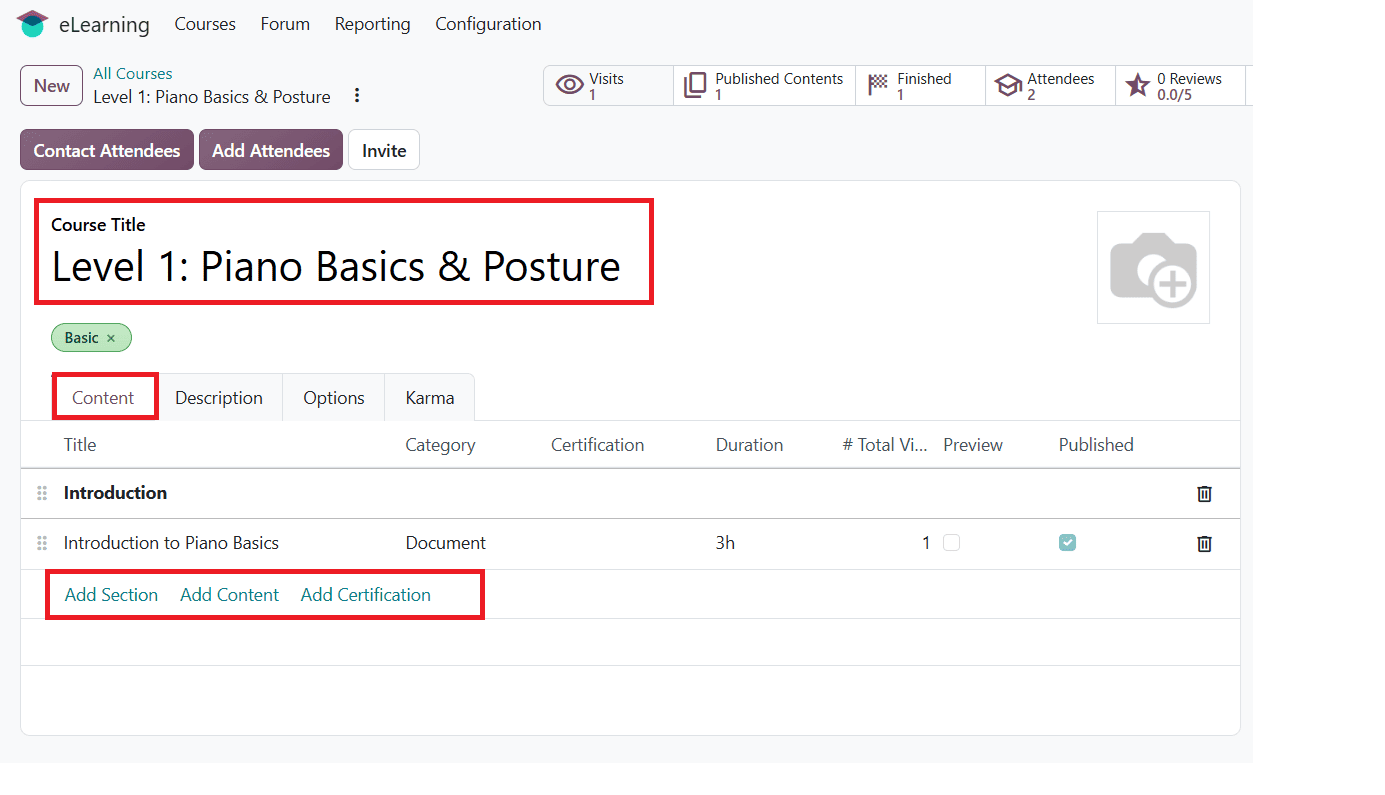This screenshot has width=1385, height=795.
Task: Click the Duration column header
Action: pos(750,445)
